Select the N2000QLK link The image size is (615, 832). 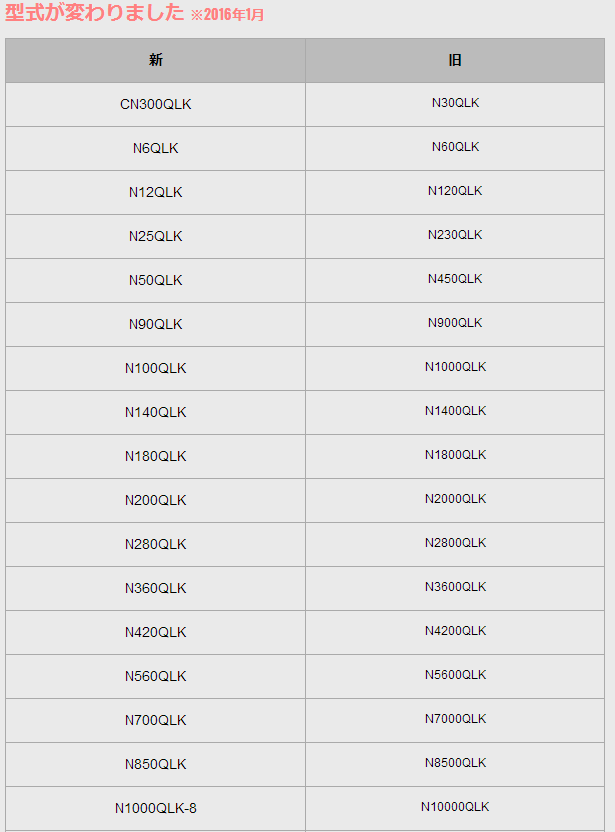click(455, 499)
